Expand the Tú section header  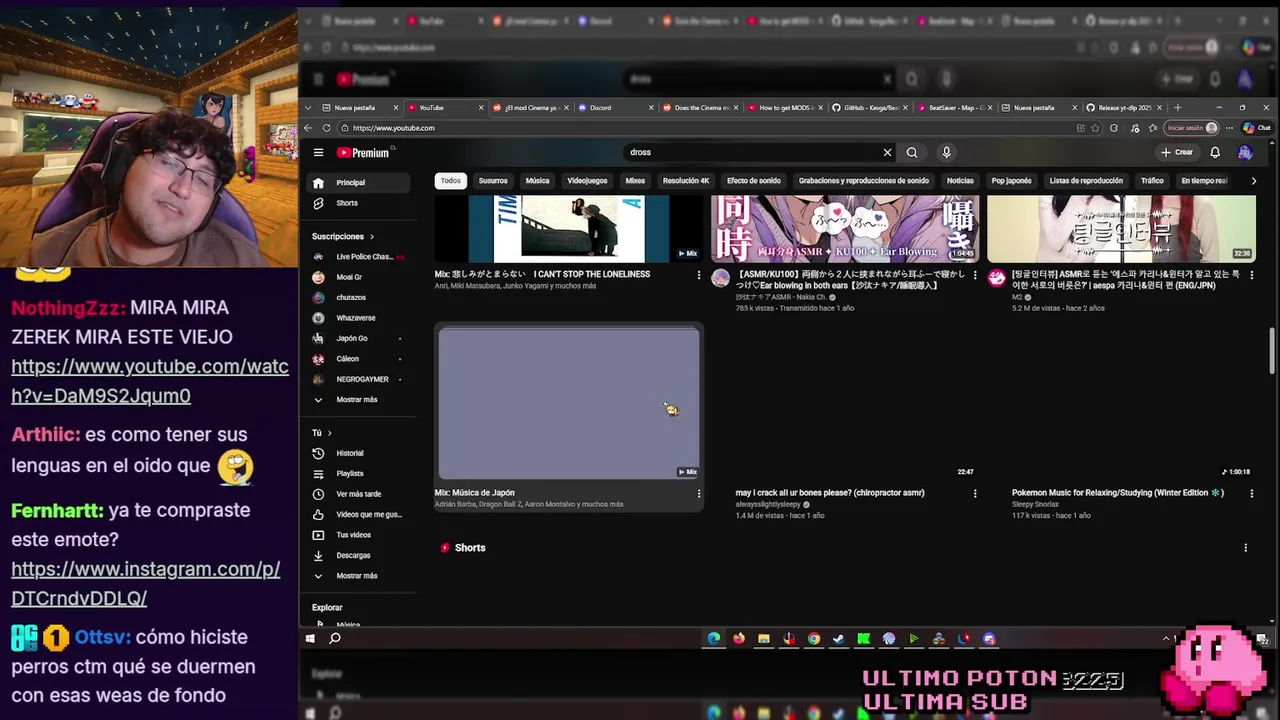321,433
